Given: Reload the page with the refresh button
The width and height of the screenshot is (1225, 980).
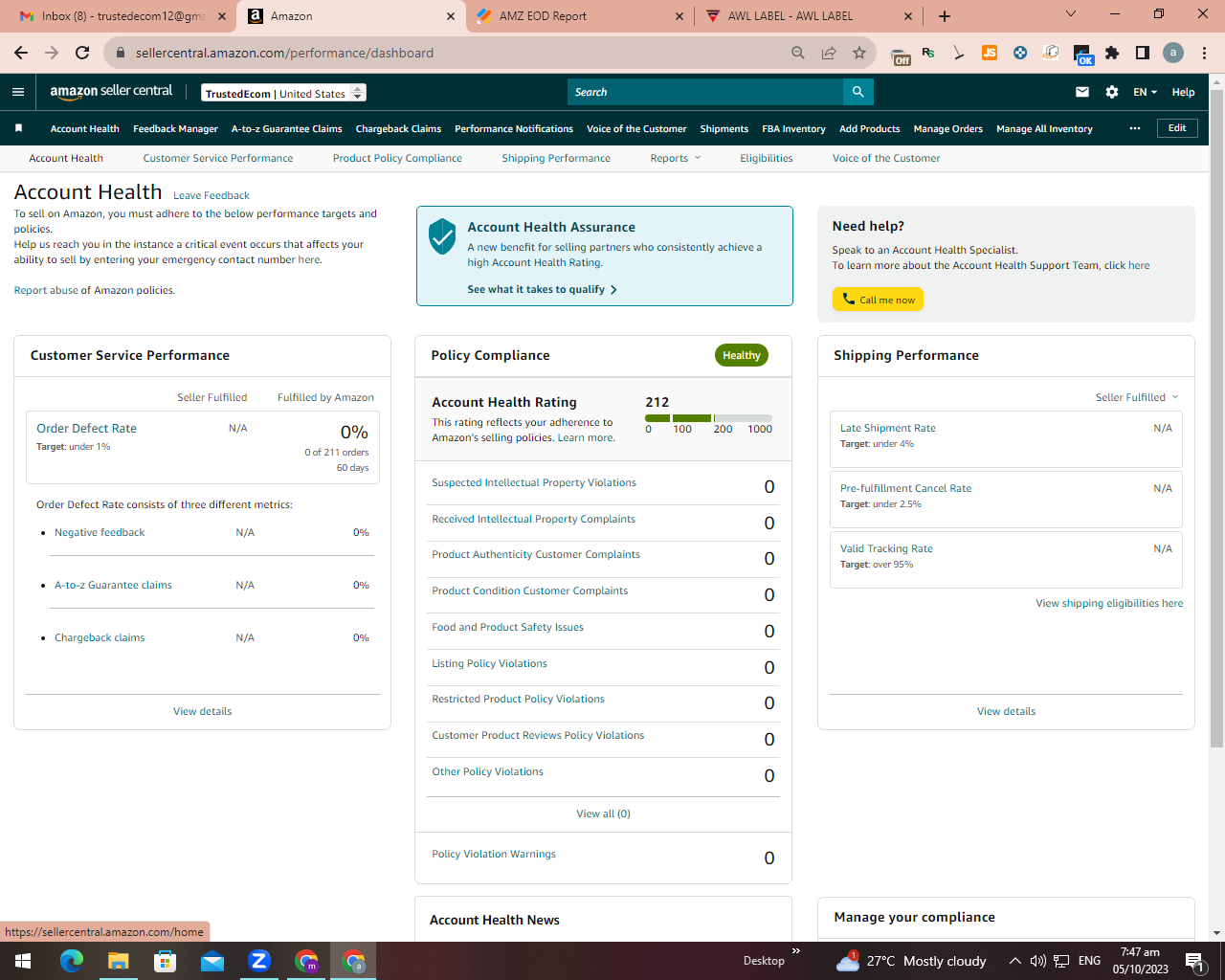Looking at the screenshot, I should 82,53.
